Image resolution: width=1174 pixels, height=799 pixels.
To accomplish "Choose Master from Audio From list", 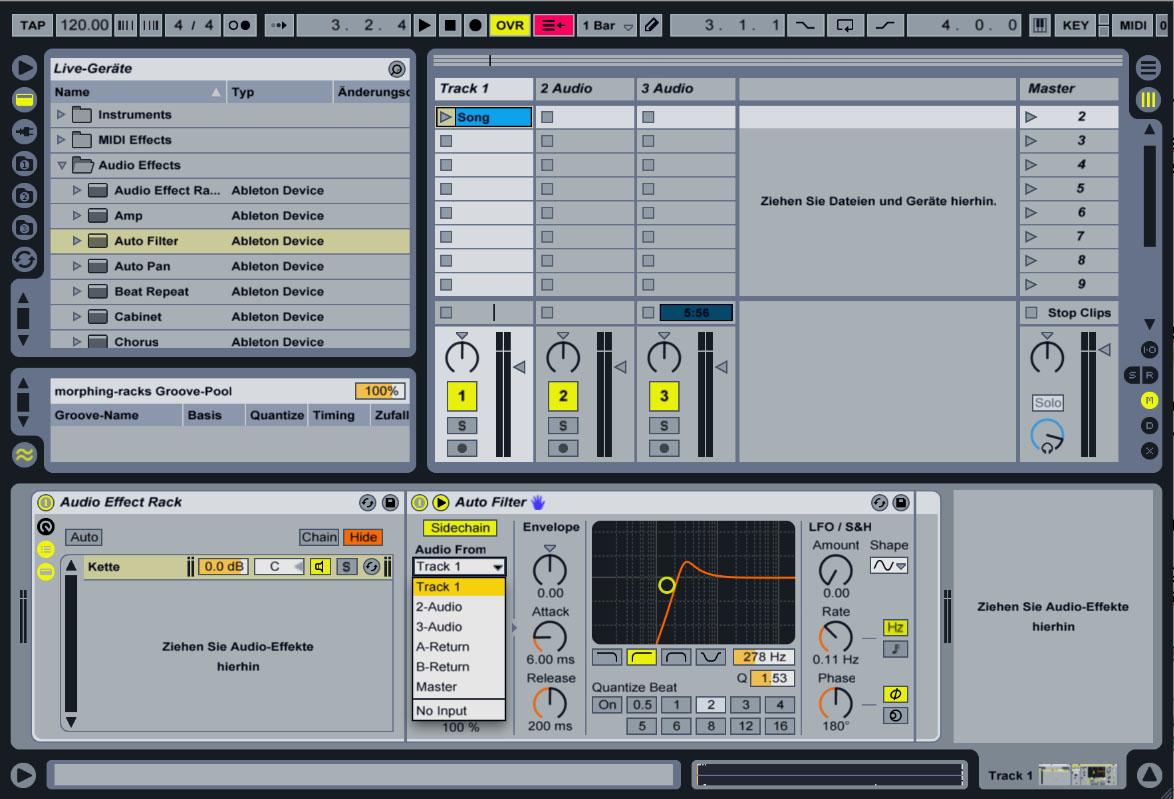I will 459,687.
